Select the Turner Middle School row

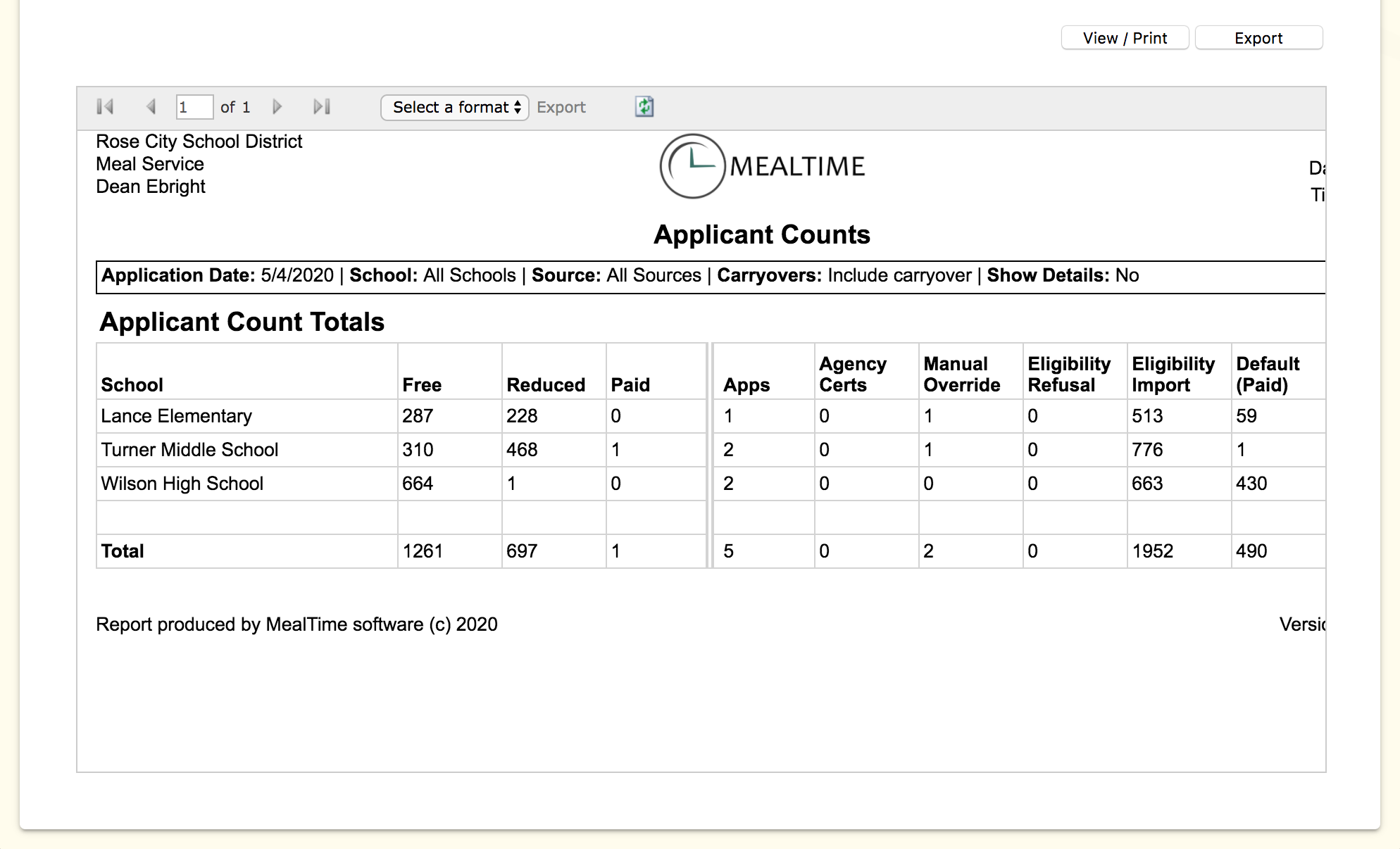tap(189, 450)
